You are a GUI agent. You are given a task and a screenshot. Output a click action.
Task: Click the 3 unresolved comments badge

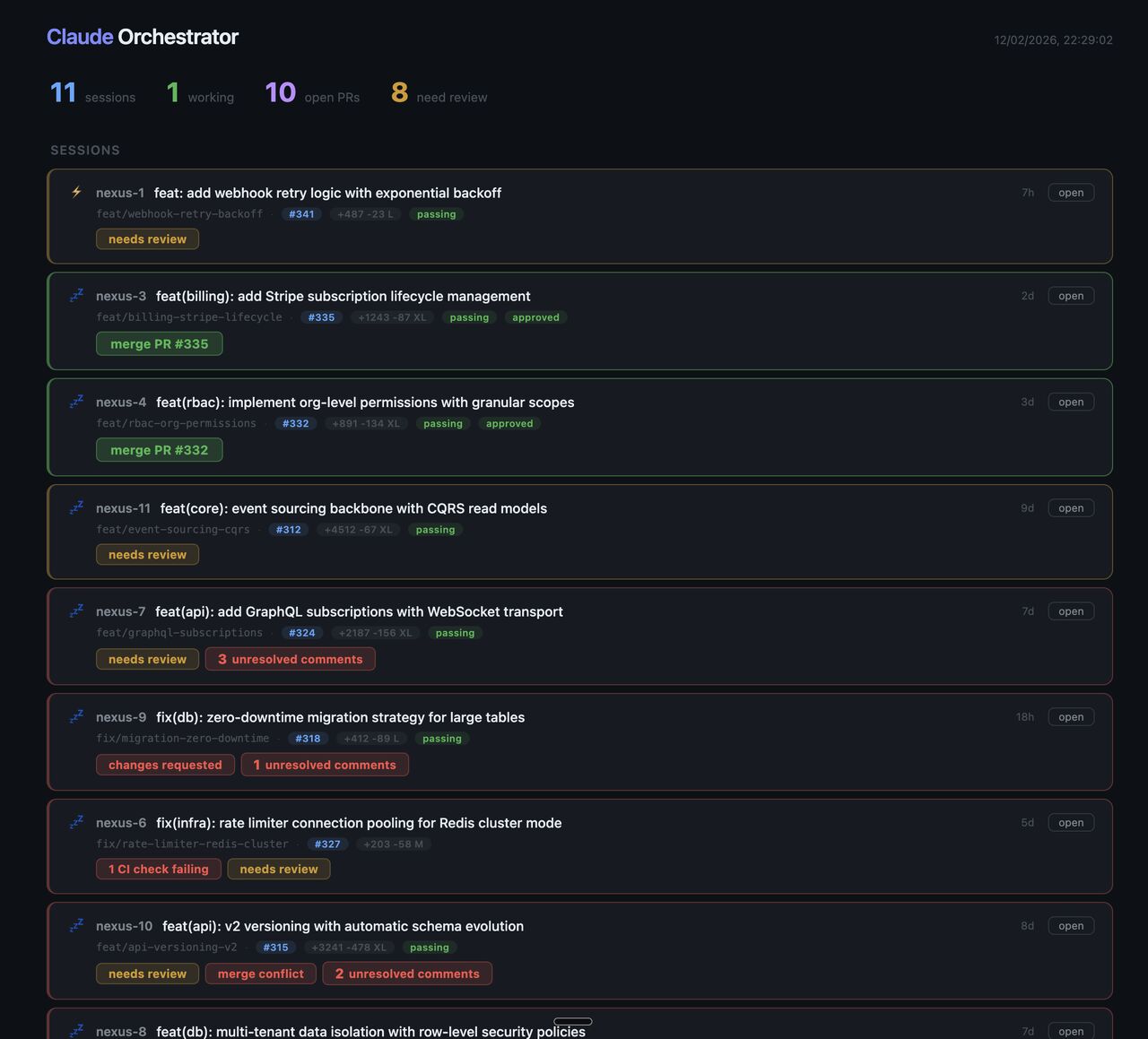(x=291, y=659)
